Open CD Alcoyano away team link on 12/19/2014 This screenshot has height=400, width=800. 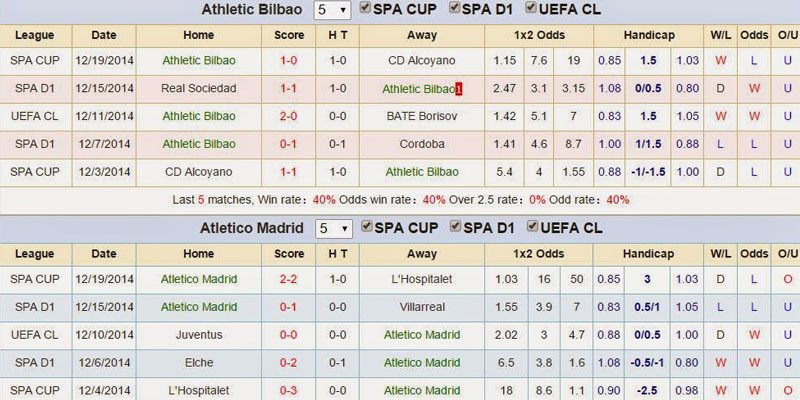click(421, 60)
